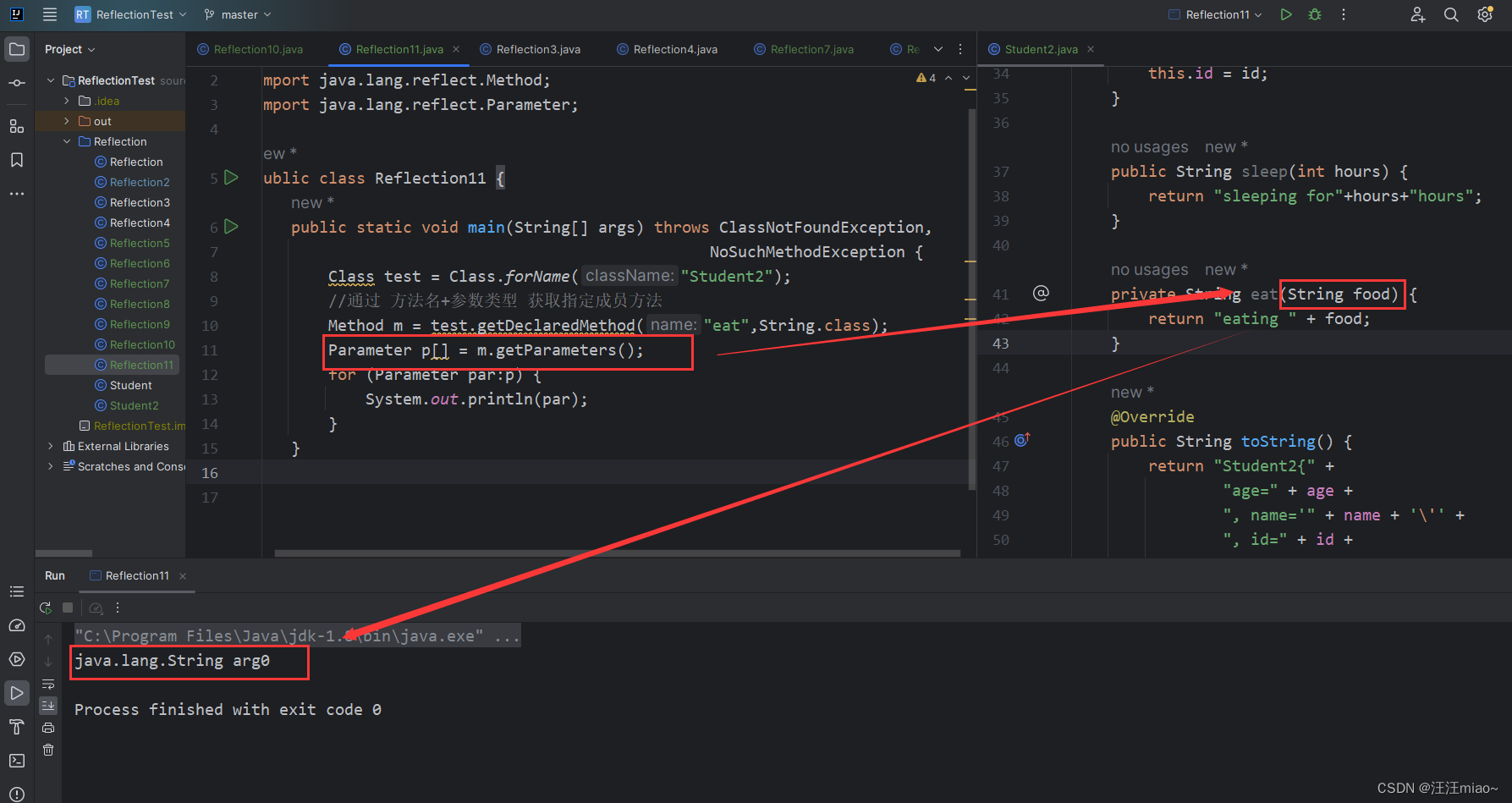
Task: Open Run panel more options
Action: click(118, 608)
